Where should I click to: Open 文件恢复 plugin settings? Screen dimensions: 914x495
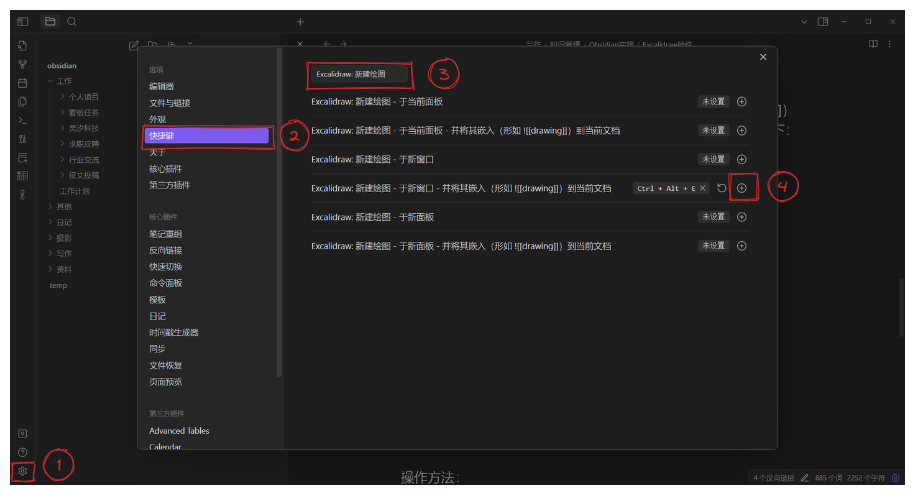[x=166, y=366]
